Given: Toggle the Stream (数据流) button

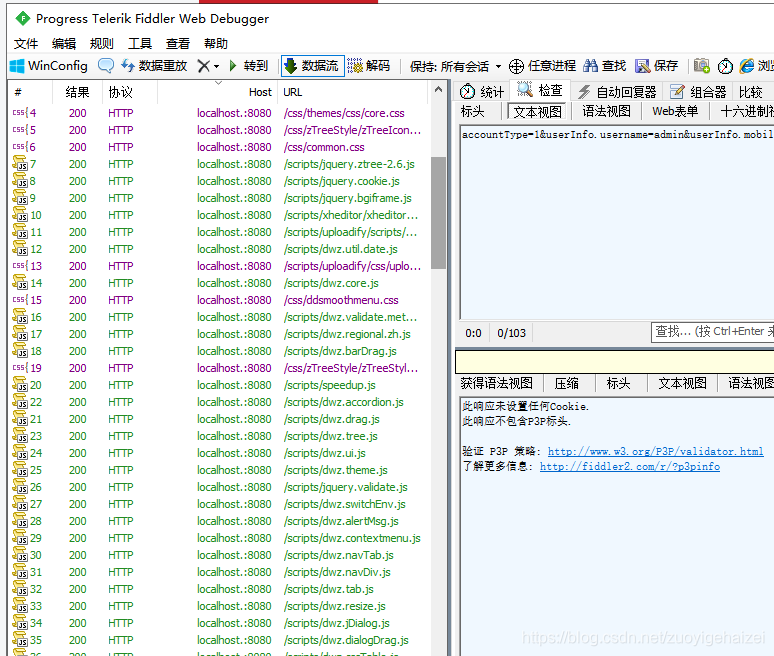Looking at the screenshot, I should 312,66.
